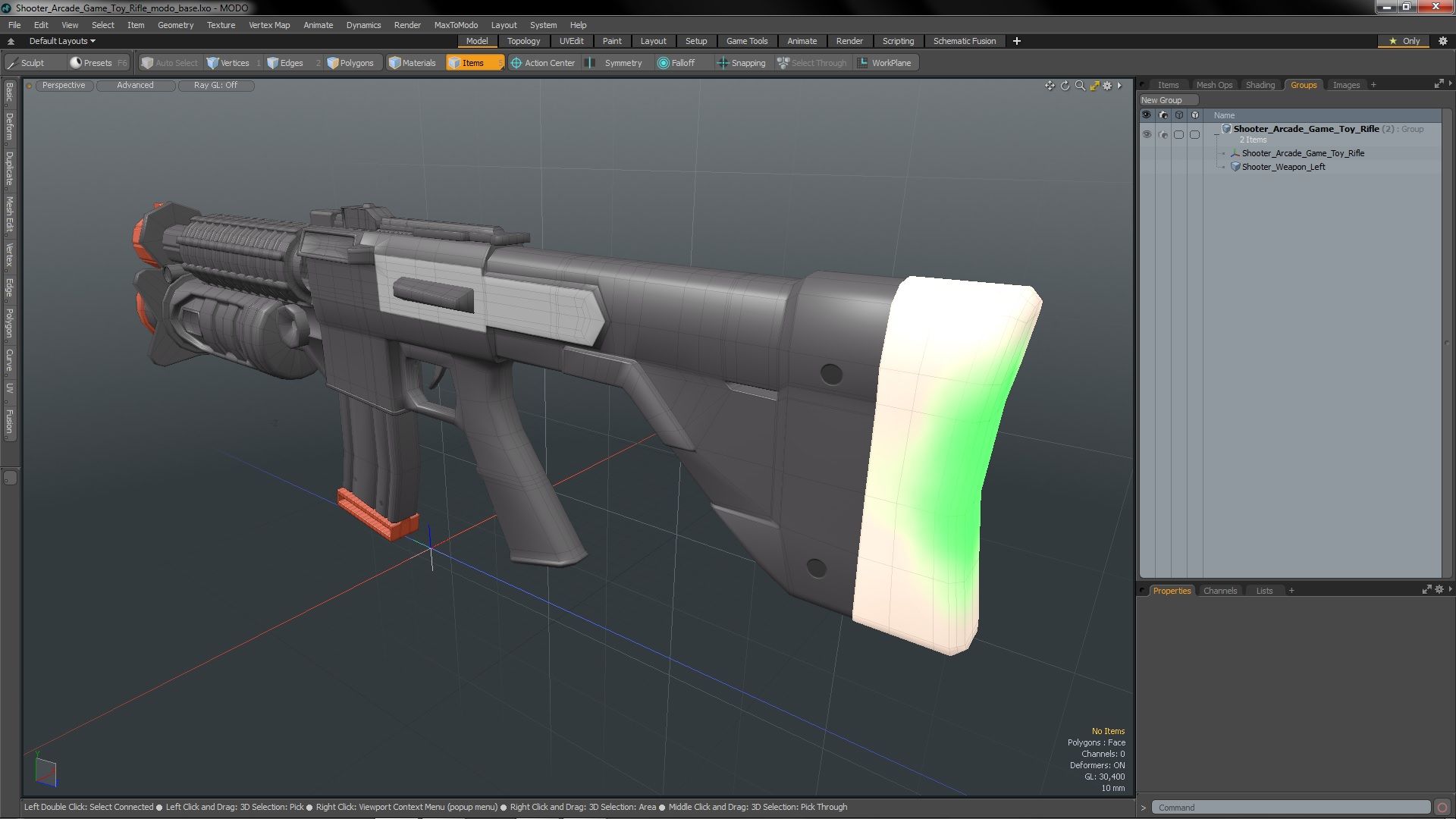
Task: Open the Advanced display dropdown
Action: pos(134,85)
